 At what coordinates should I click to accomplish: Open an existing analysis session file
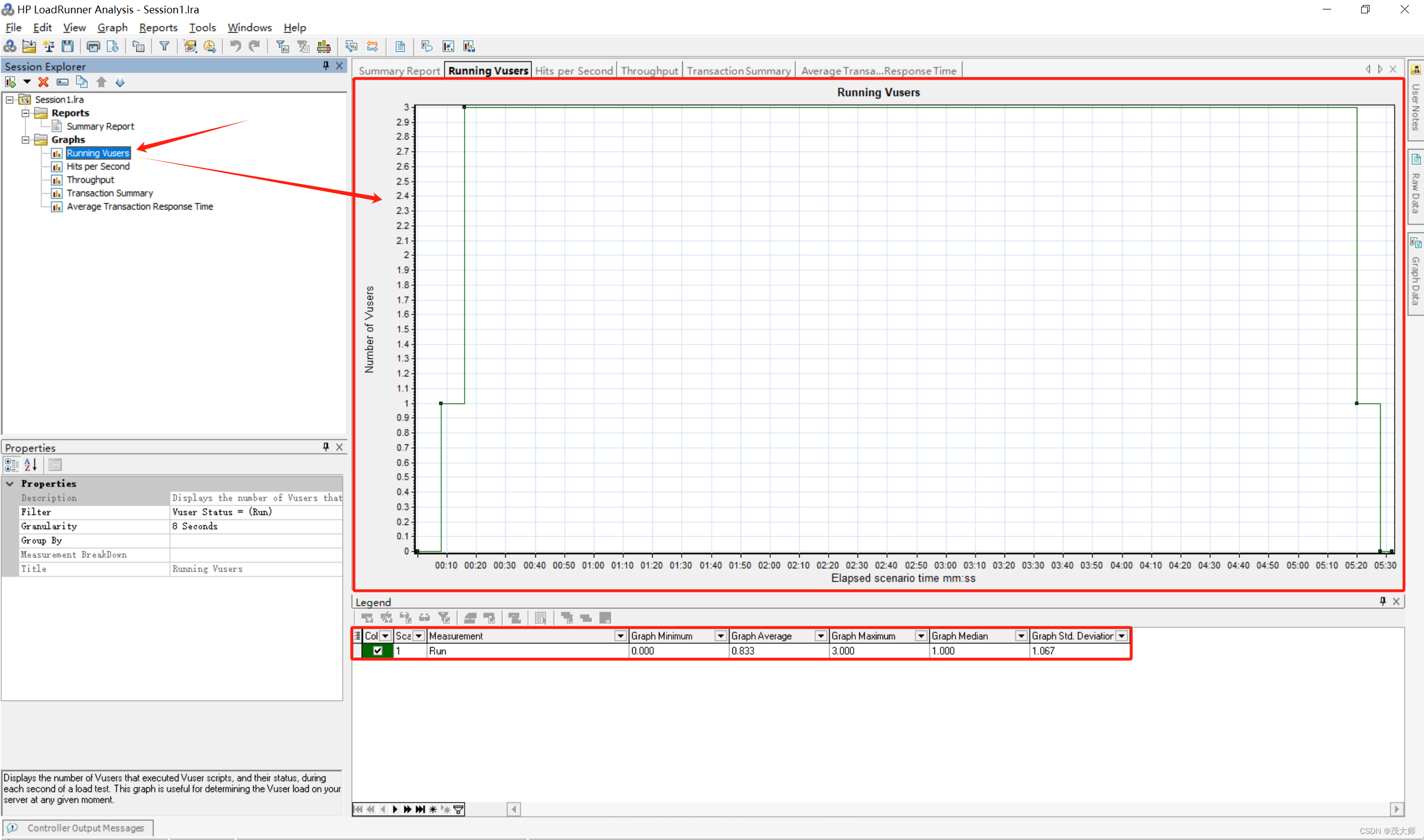(29, 46)
